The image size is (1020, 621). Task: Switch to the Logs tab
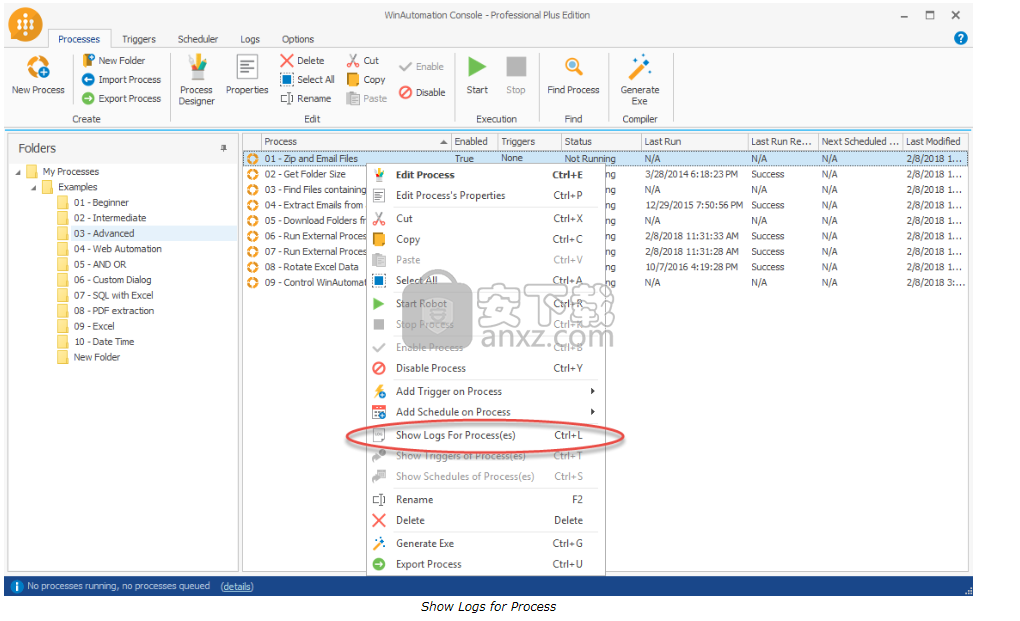pos(250,39)
